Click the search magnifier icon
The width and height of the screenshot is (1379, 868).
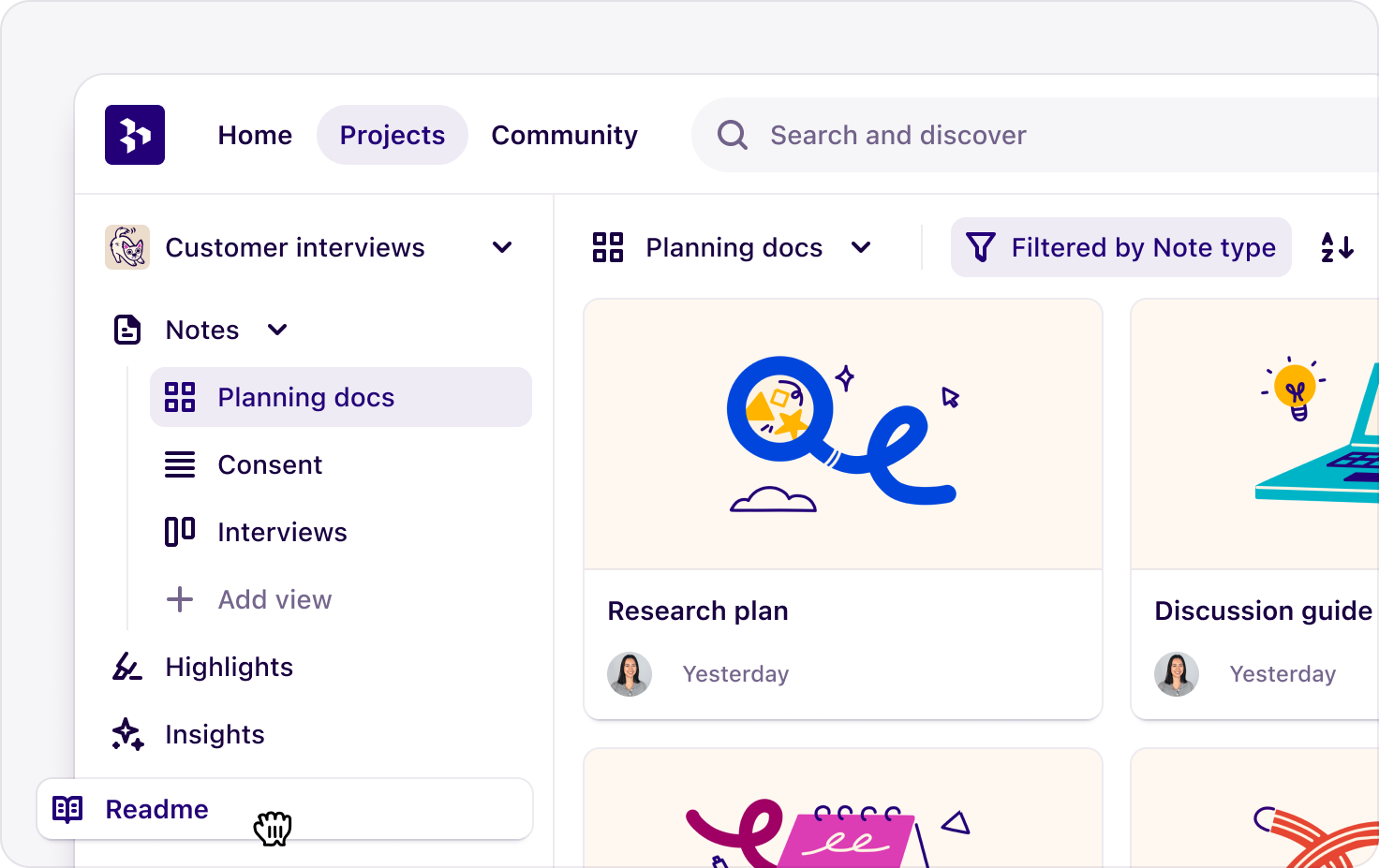[731, 135]
